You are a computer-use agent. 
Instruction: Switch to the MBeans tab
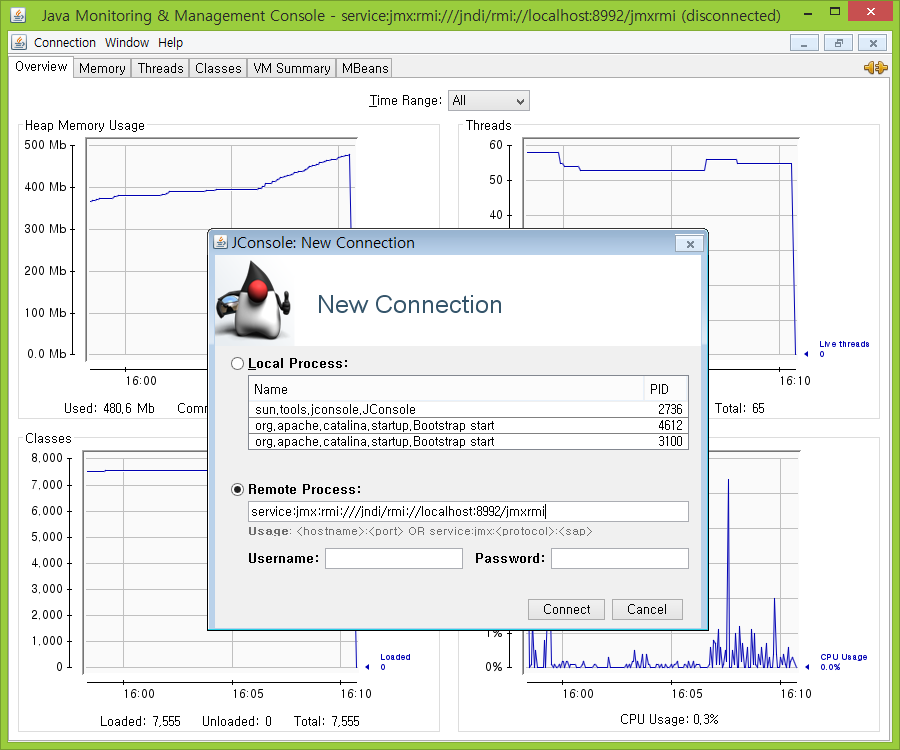[x=364, y=68]
